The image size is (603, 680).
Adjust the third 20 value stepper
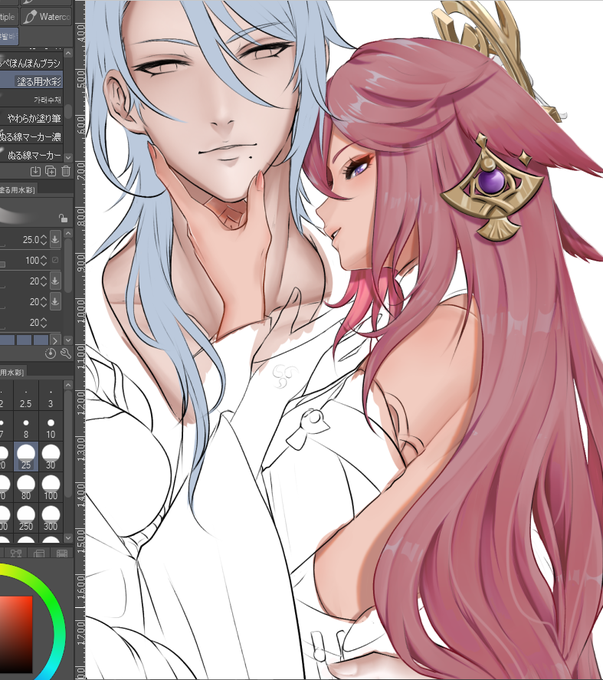43,323
